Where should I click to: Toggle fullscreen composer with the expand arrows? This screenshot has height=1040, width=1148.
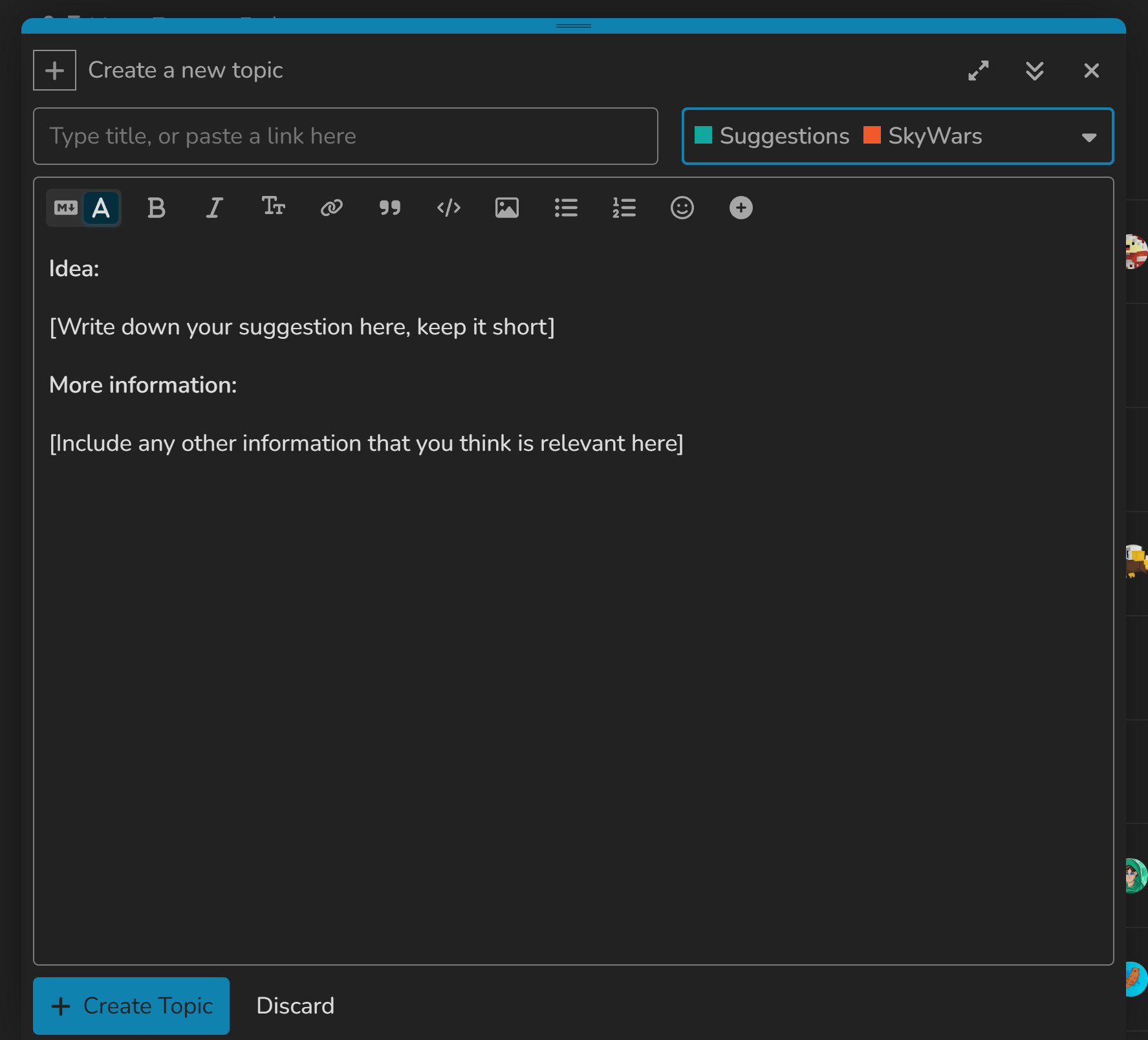click(x=978, y=70)
